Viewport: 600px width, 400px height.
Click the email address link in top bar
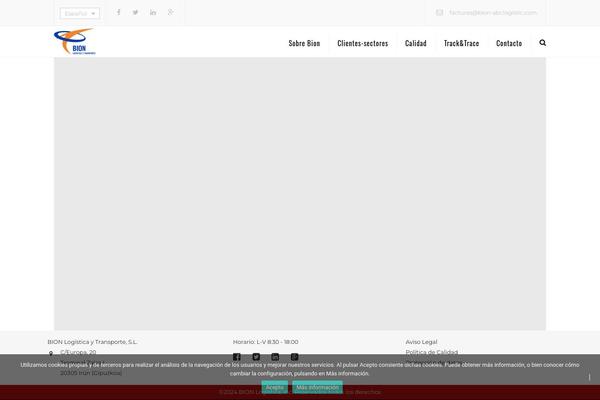493,13
